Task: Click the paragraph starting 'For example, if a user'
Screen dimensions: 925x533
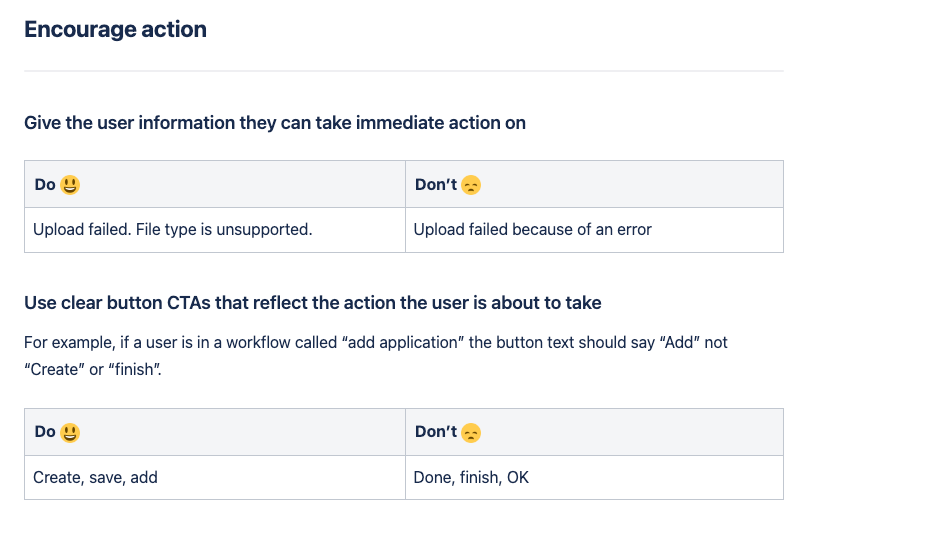Action: click(376, 356)
